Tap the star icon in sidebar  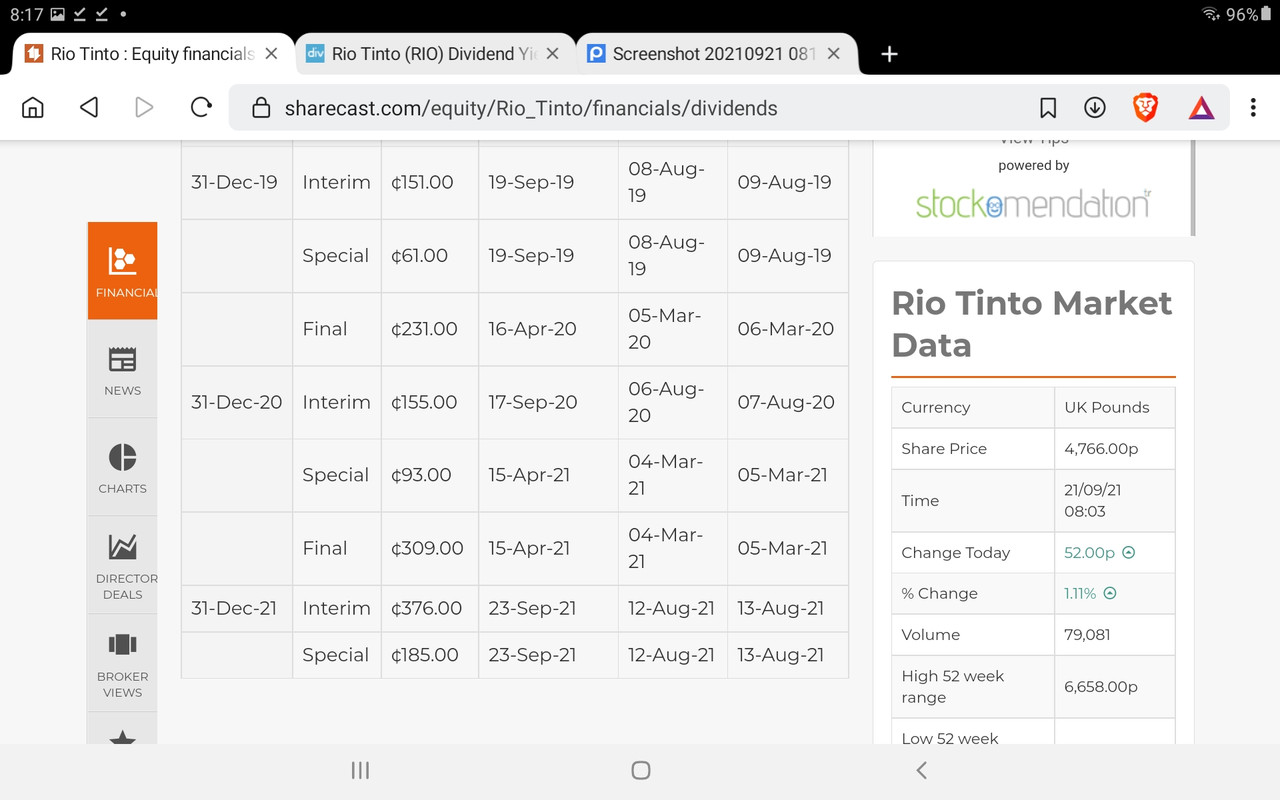point(122,738)
